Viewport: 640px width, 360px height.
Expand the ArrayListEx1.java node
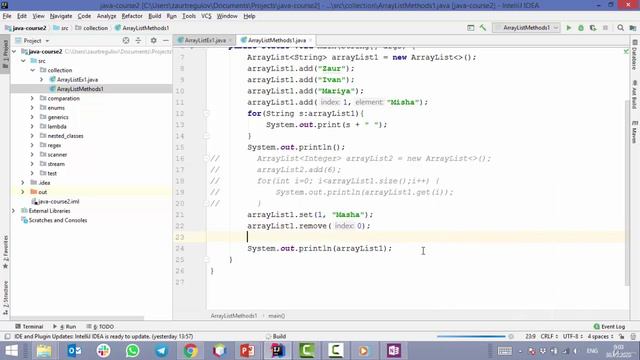point(42,80)
